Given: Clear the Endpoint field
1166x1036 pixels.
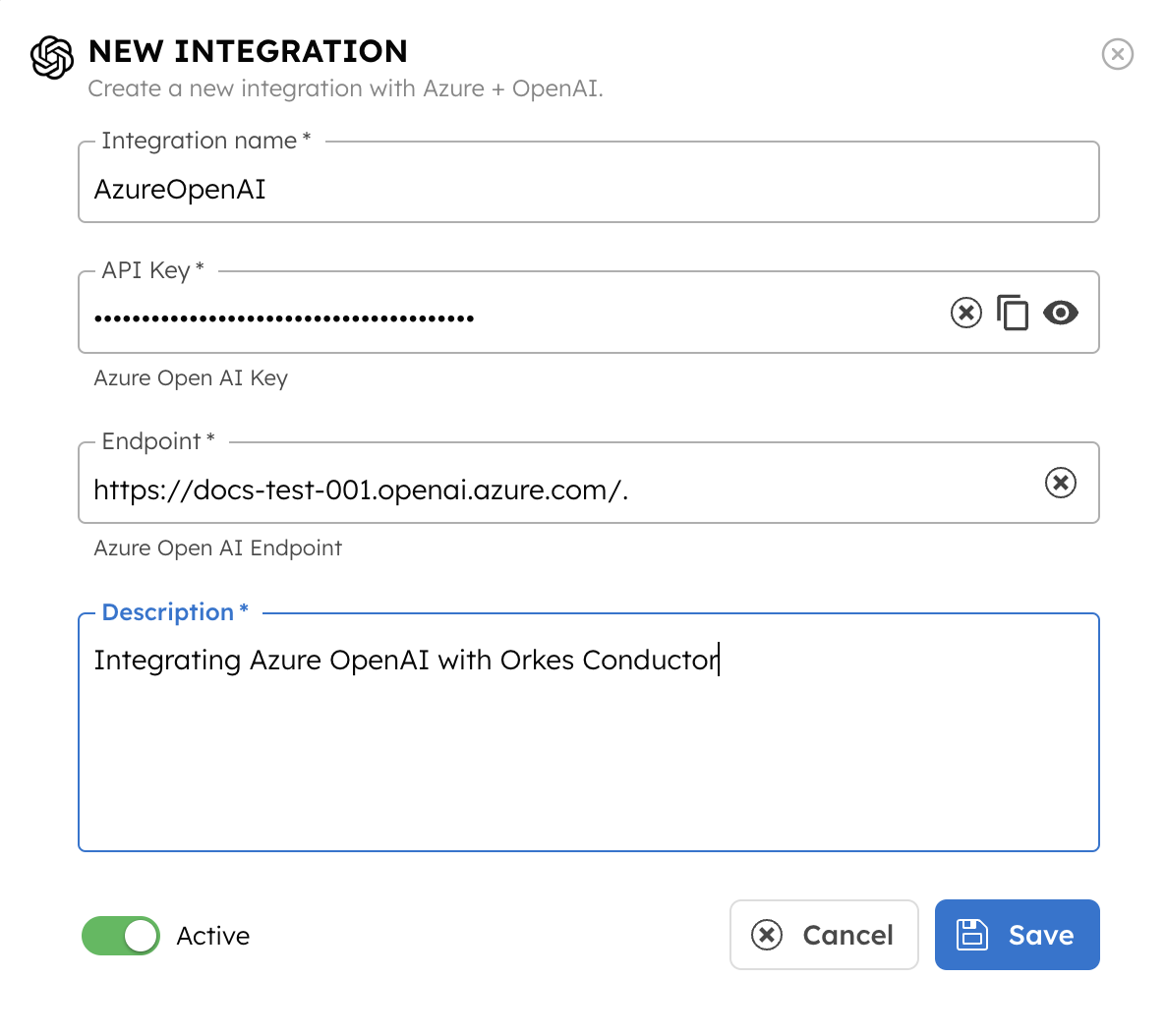Looking at the screenshot, I should (1061, 483).
